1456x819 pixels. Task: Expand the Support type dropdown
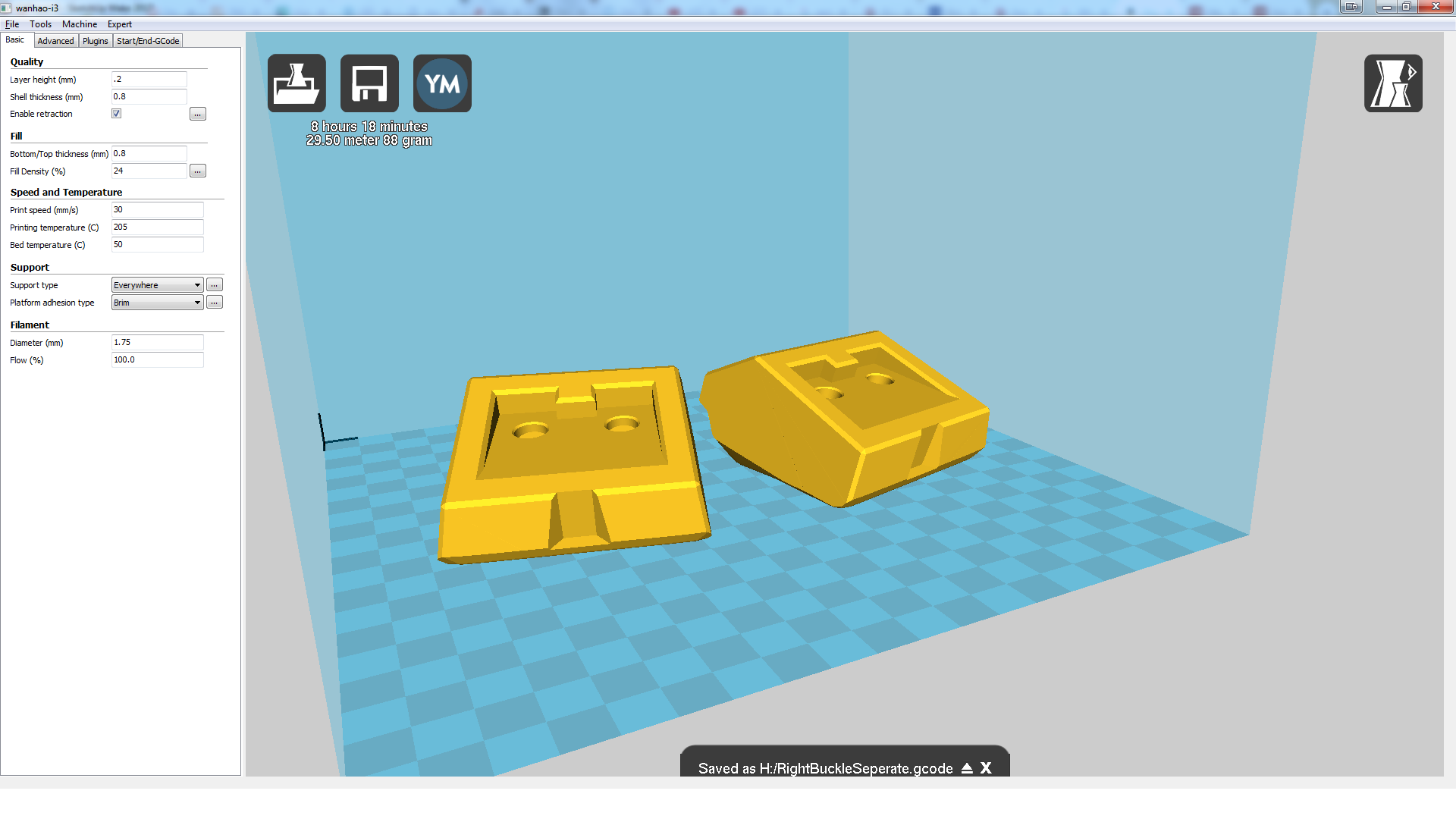[x=157, y=285]
